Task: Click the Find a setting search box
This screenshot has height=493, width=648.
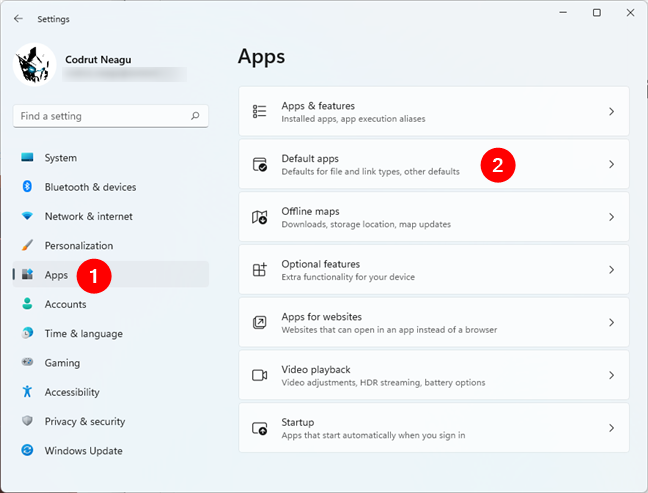Action: click(x=111, y=116)
